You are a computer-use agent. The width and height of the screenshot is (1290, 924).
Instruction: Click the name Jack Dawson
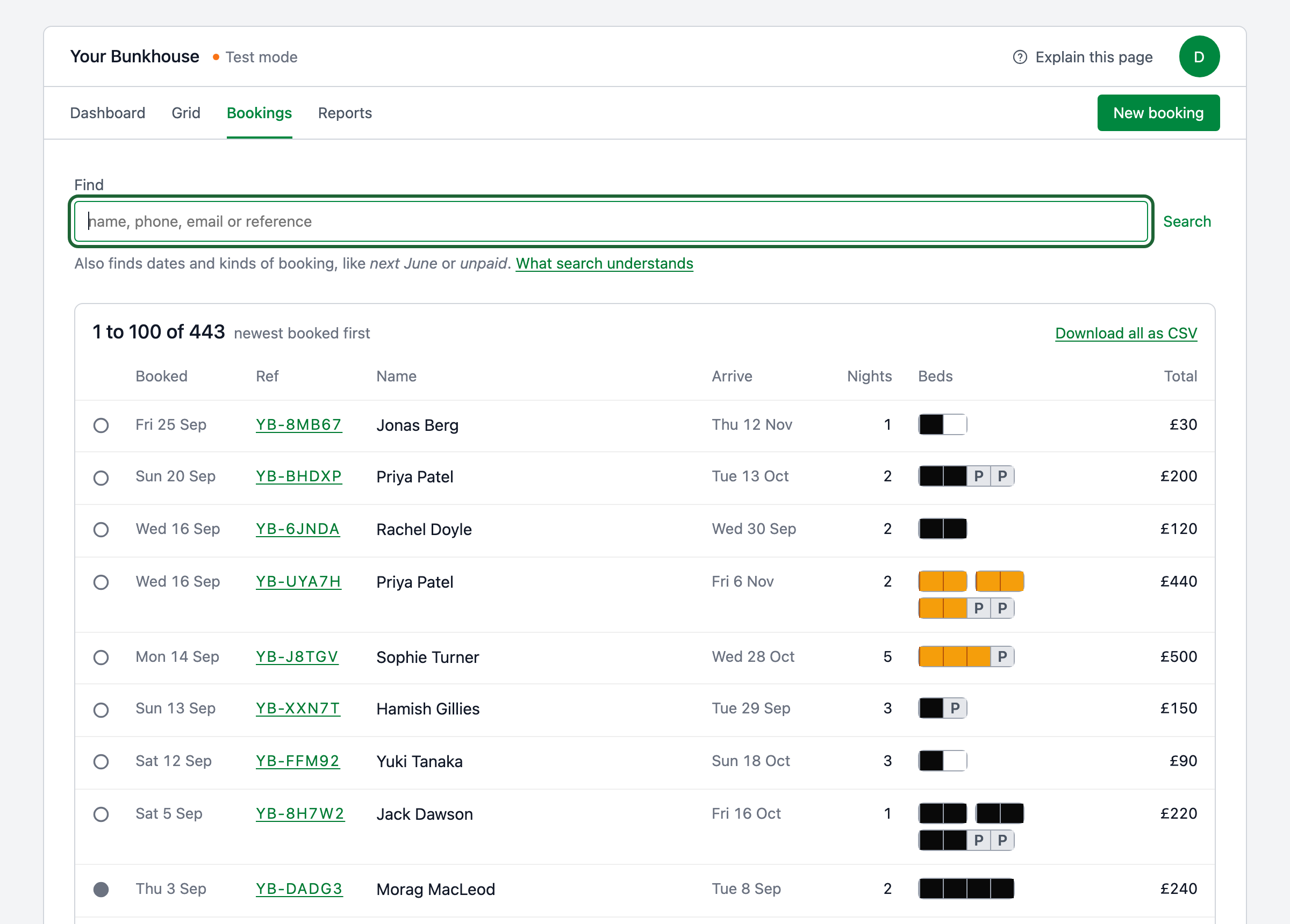coord(424,814)
